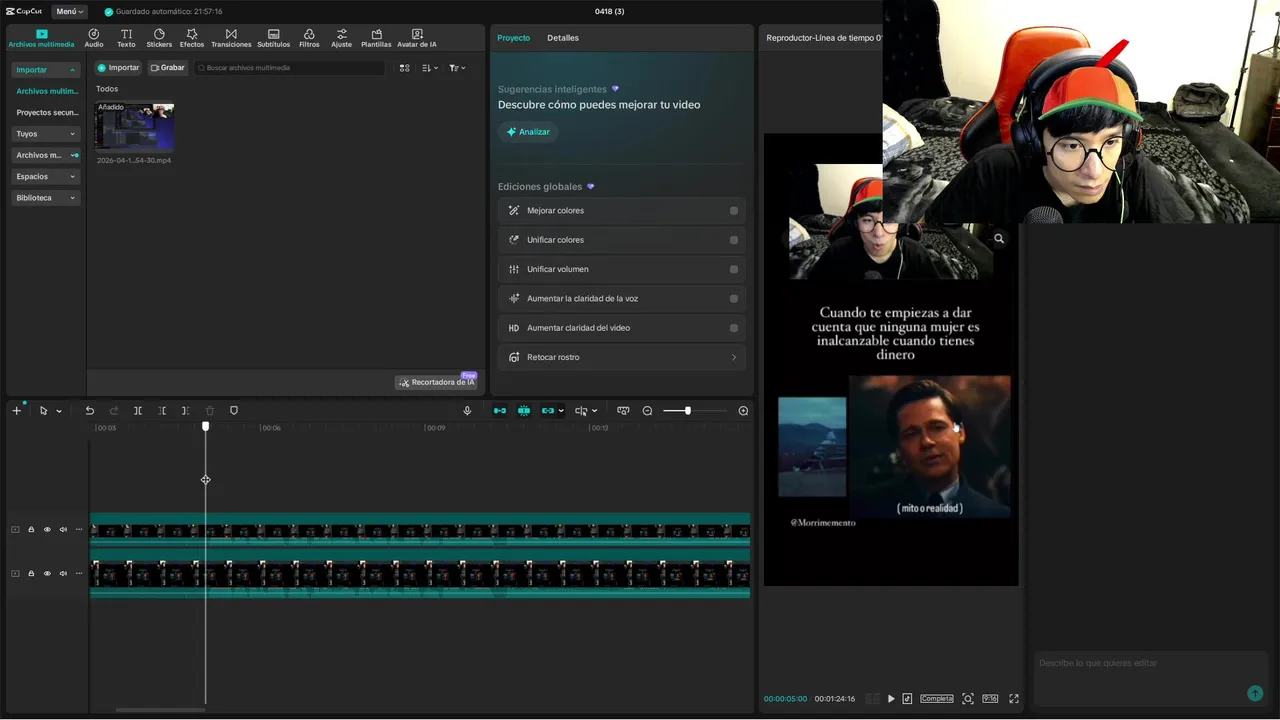Hide the lower video track with eye icon
Image resolution: width=1280 pixels, height=720 pixels.
(47, 574)
